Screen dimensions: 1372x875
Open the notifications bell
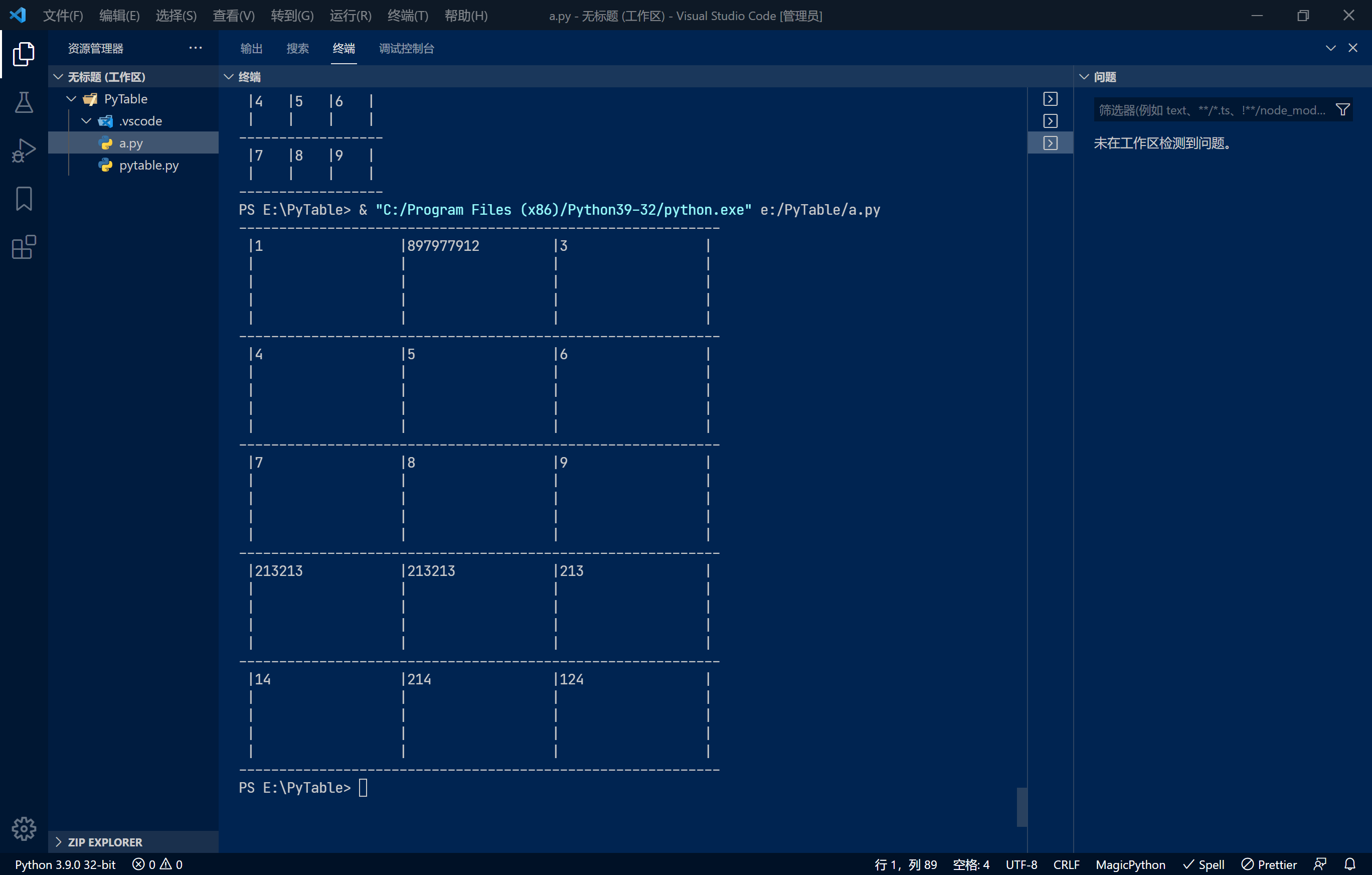[x=1350, y=864]
